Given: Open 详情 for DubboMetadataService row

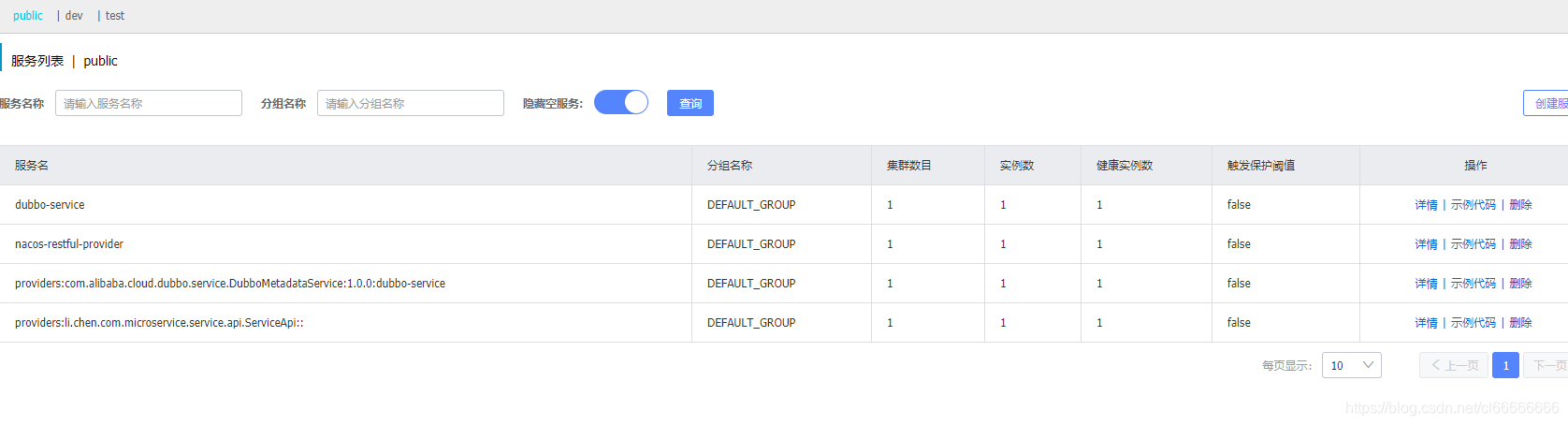Looking at the screenshot, I should point(1426,284).
